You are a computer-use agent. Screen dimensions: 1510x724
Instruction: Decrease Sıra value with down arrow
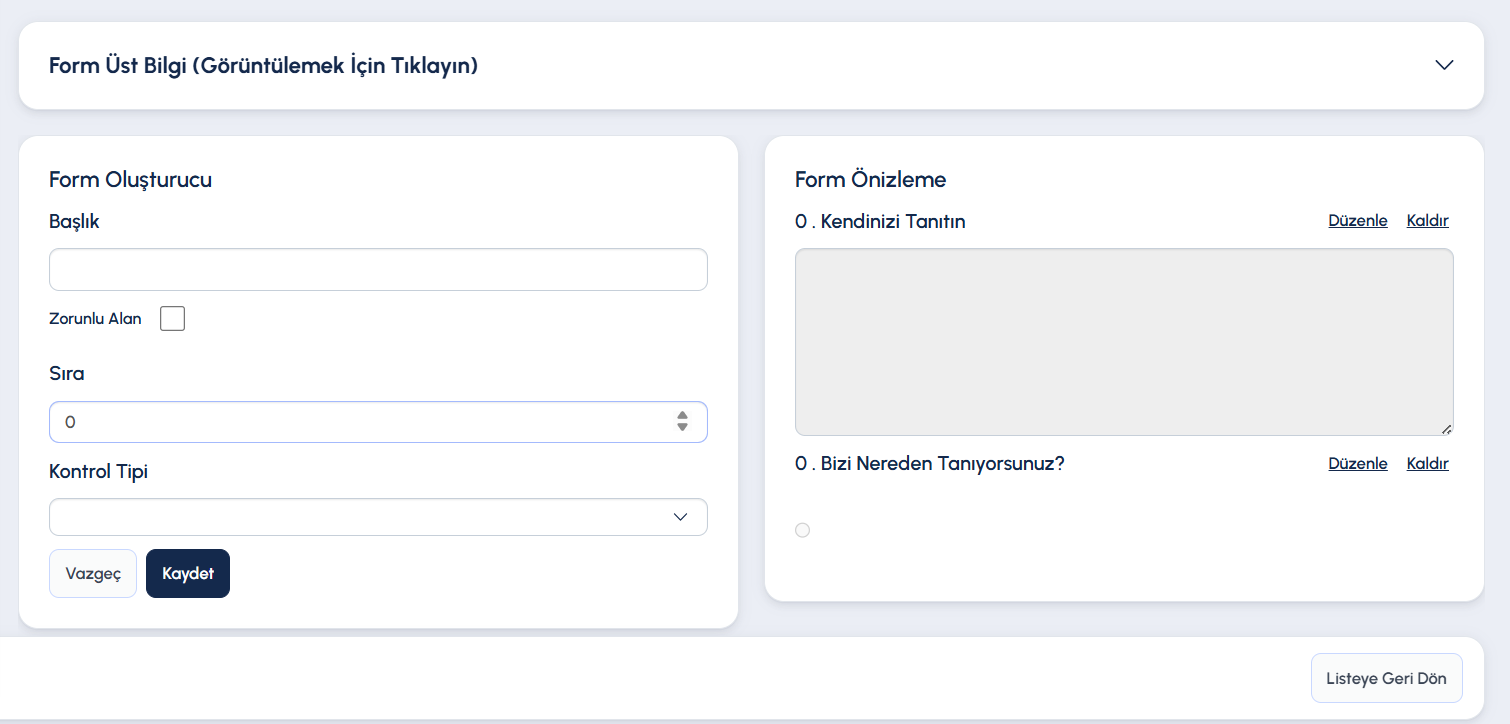[682, 428]
